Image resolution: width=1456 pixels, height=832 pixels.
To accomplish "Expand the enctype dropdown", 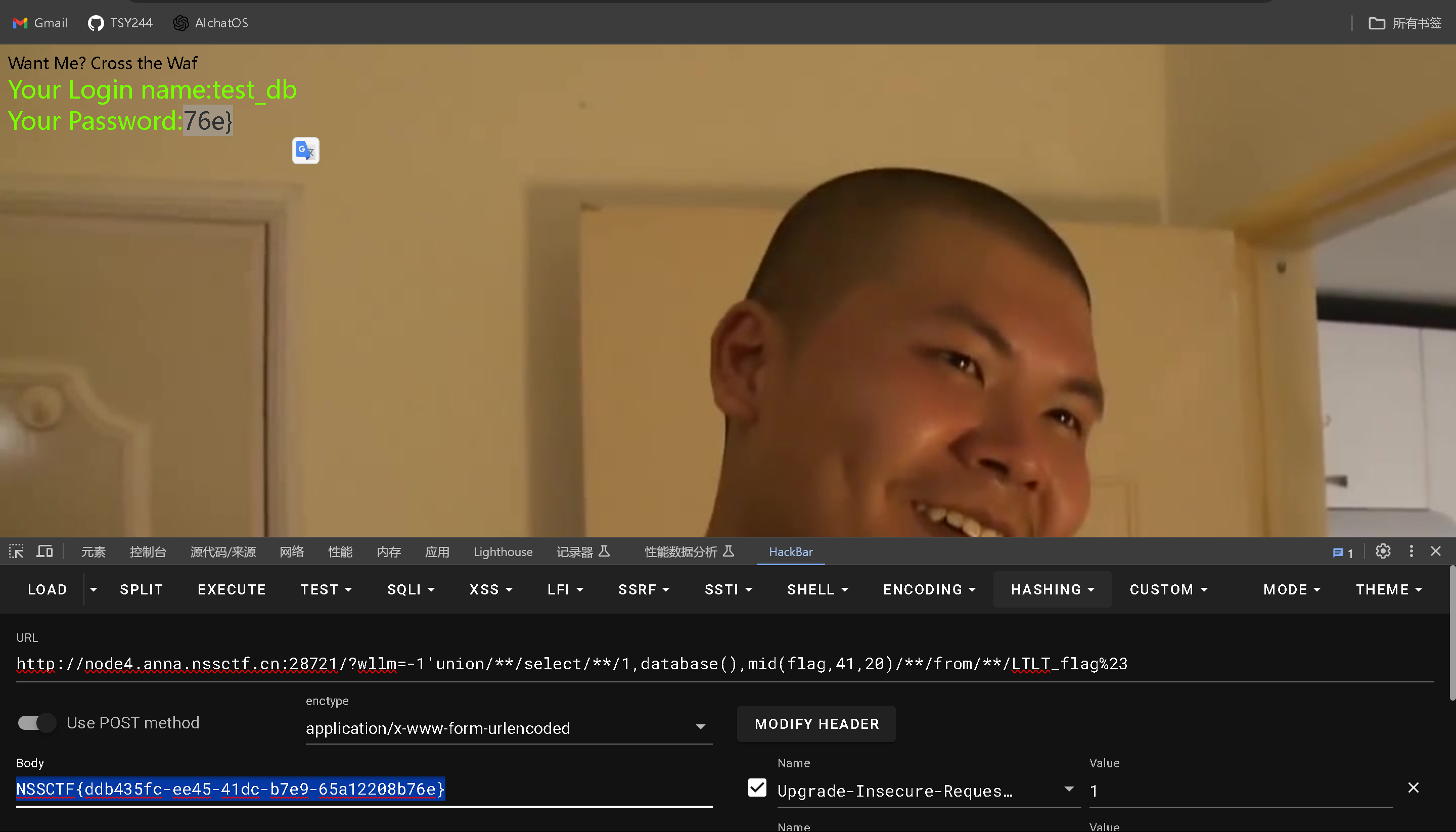I will (700, 727).
